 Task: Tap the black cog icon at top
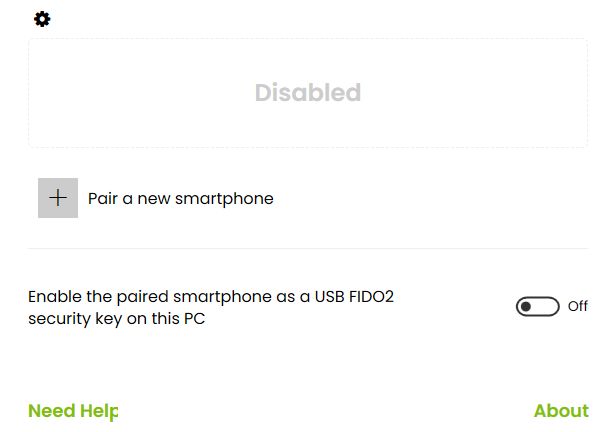(42, 19)
